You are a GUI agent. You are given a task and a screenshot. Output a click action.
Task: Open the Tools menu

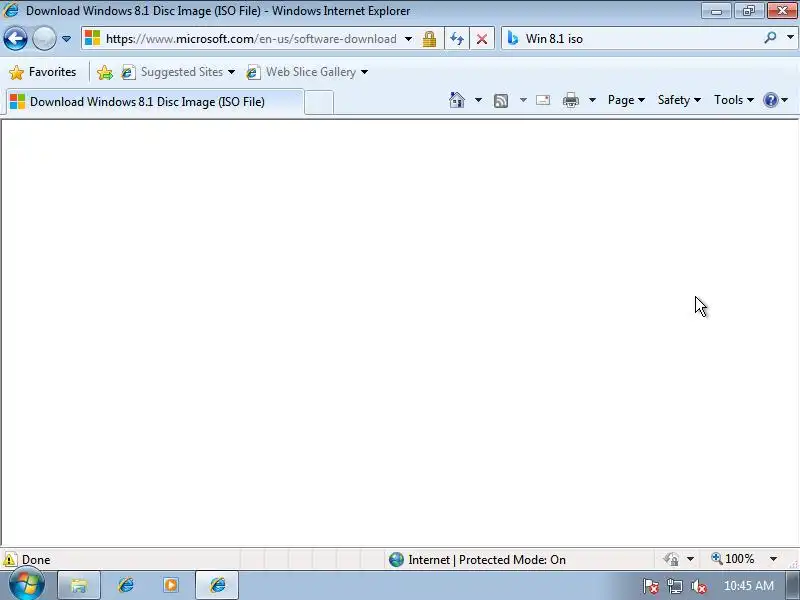coord(734,100)
